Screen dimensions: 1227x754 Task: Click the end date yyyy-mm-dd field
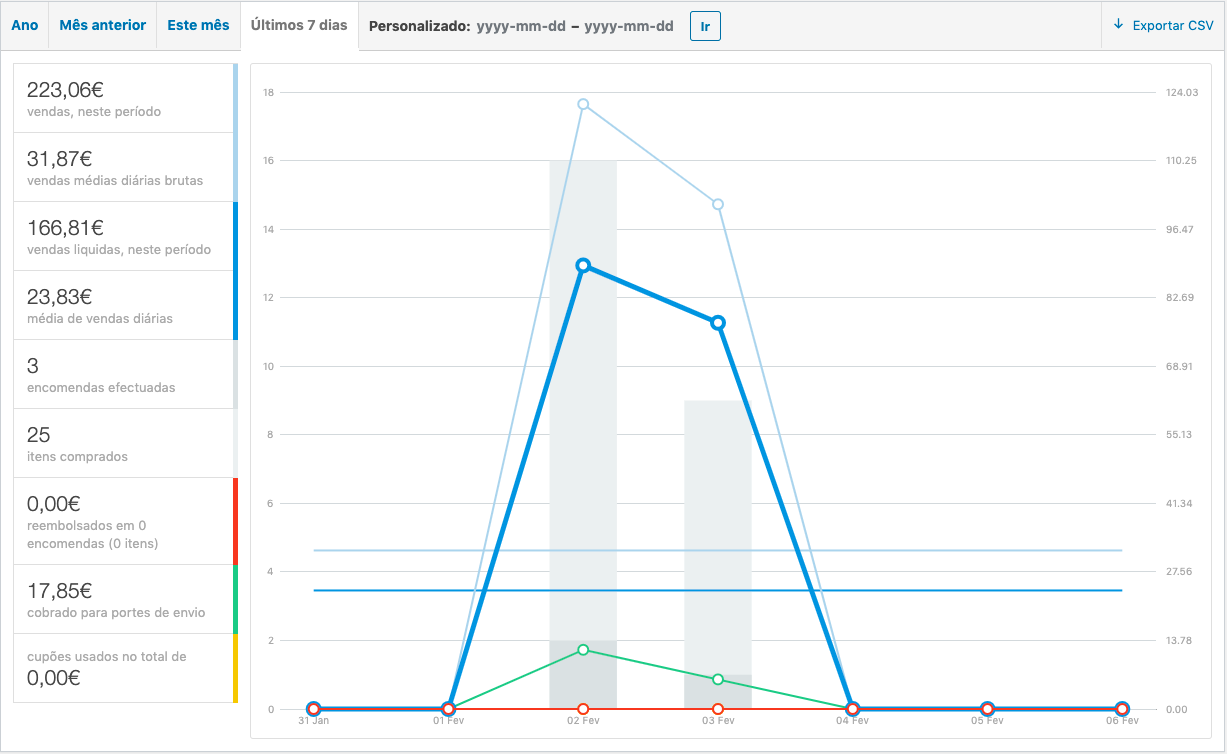pyautogui.click(x=628, y=26)
